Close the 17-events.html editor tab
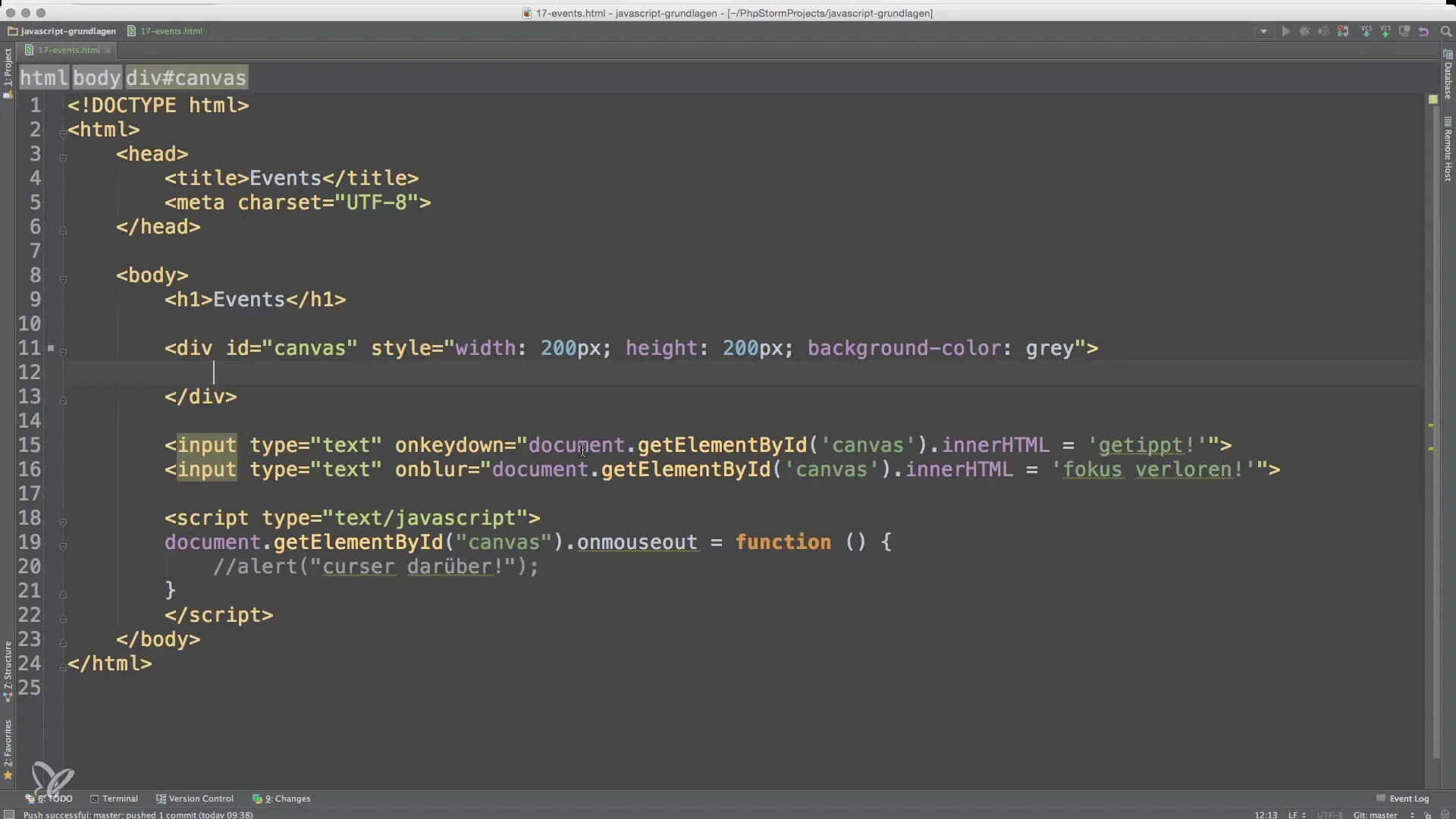 (x=108, y=51)
